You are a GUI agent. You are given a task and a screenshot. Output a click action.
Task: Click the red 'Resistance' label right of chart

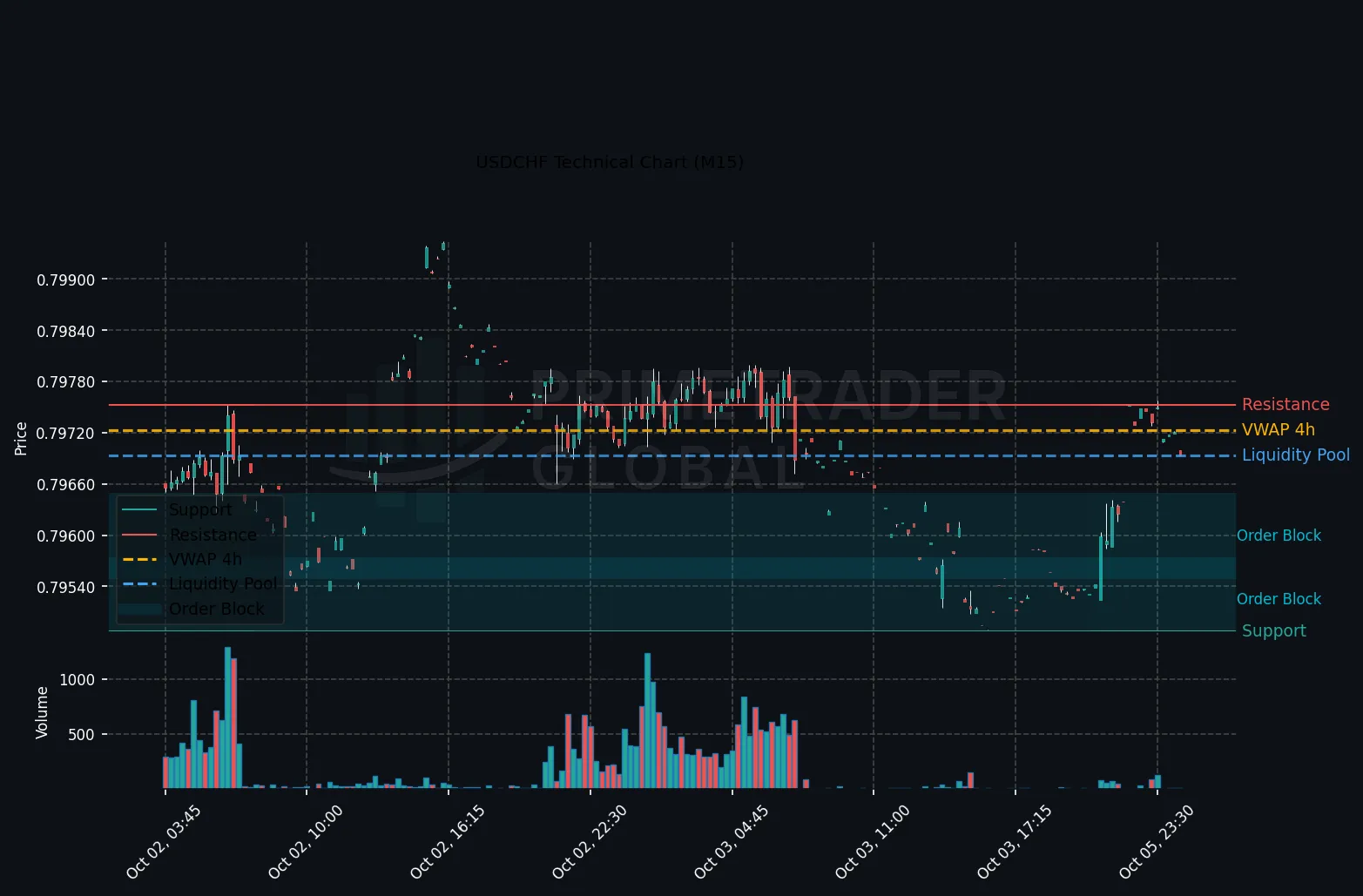tap(1285, 405)
